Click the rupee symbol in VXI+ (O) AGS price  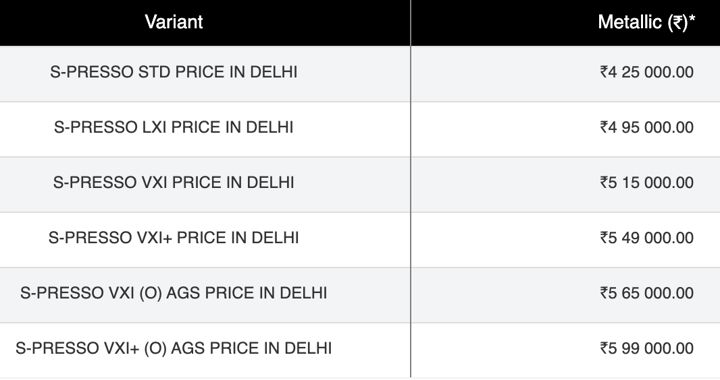tap(604, 348)
